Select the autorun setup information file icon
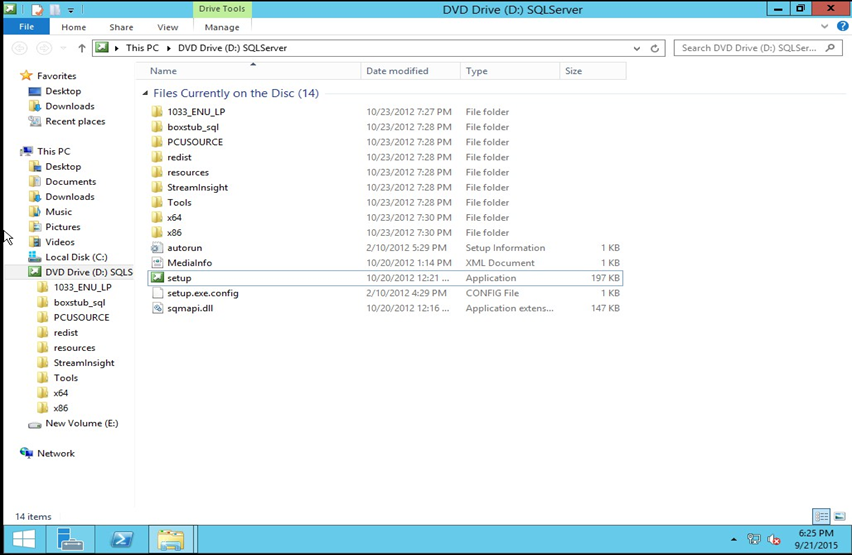The height and width of the screenshot is (555, 852). pos(157,248)
